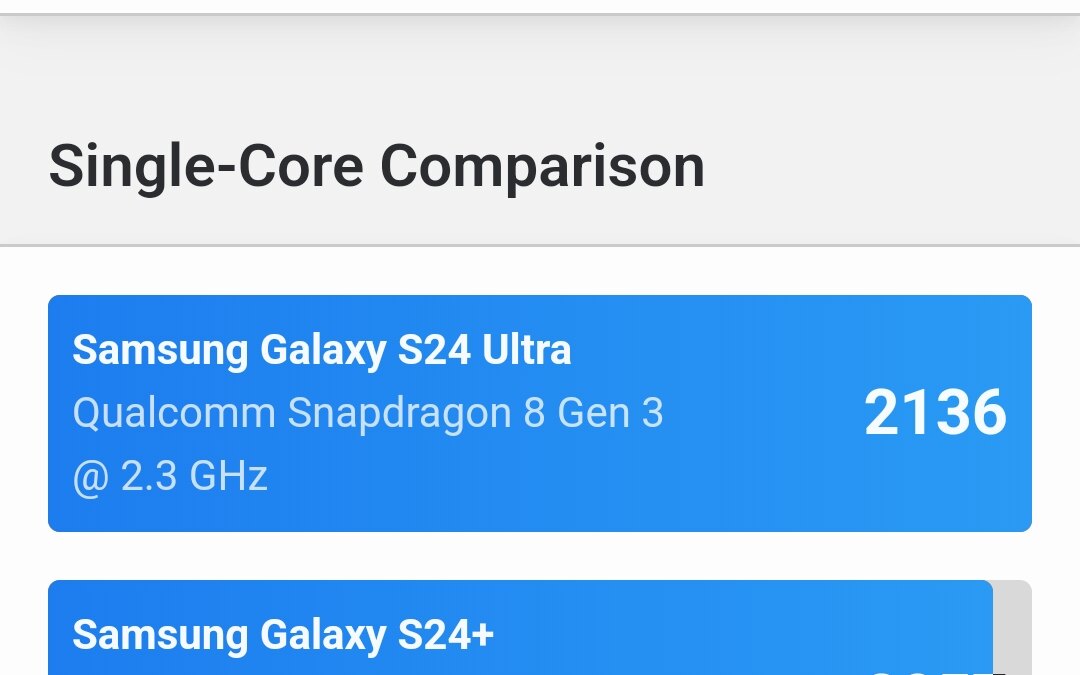Click the space between the two result bars

(540, 553)
